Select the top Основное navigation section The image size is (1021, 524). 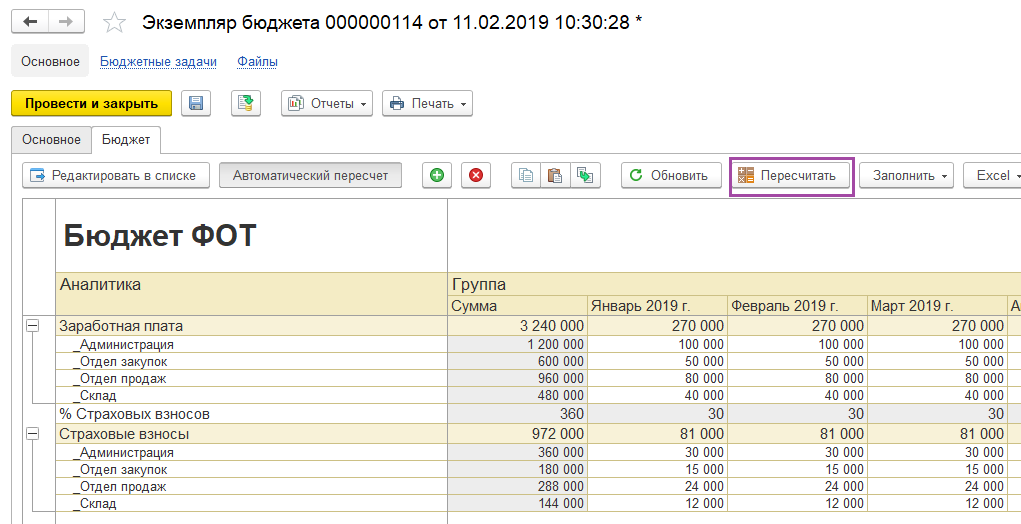point(50,61)
